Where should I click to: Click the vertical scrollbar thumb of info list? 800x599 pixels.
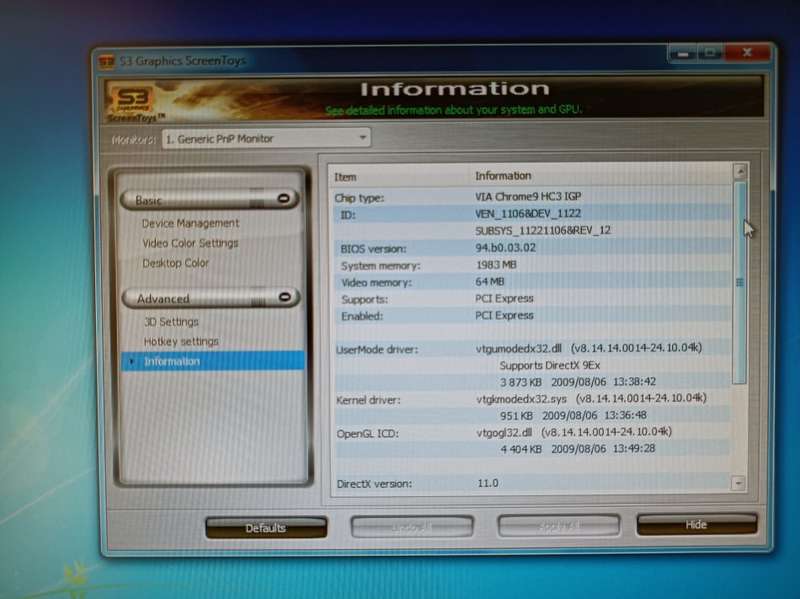[x=739, y=283]
